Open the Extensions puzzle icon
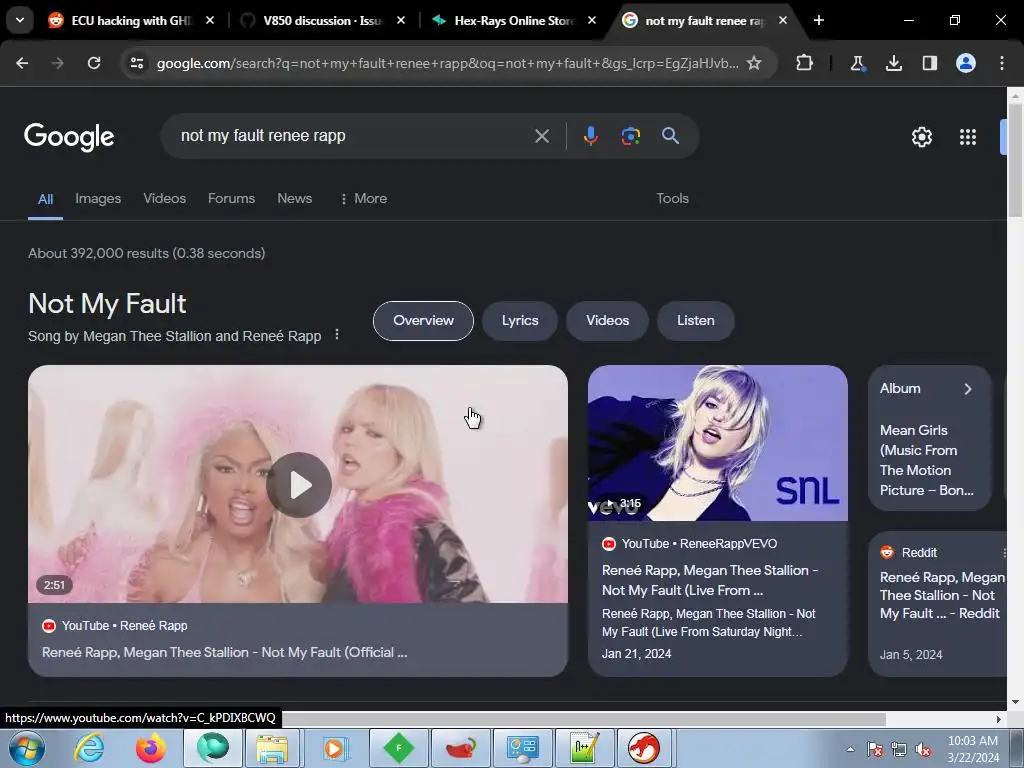The height and width of the screenshot is (768, 1024). 805,63
